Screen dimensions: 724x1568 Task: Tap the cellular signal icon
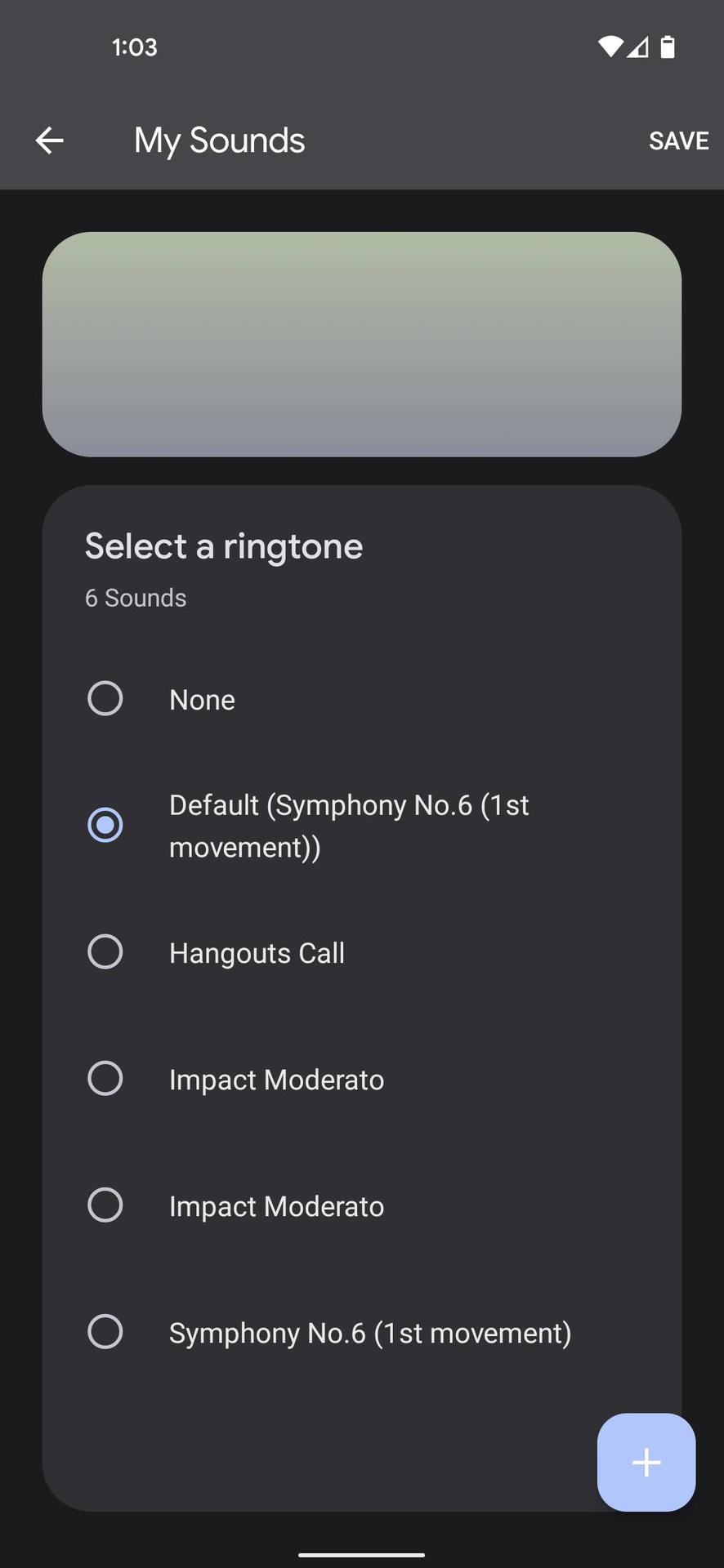[638, 47]
